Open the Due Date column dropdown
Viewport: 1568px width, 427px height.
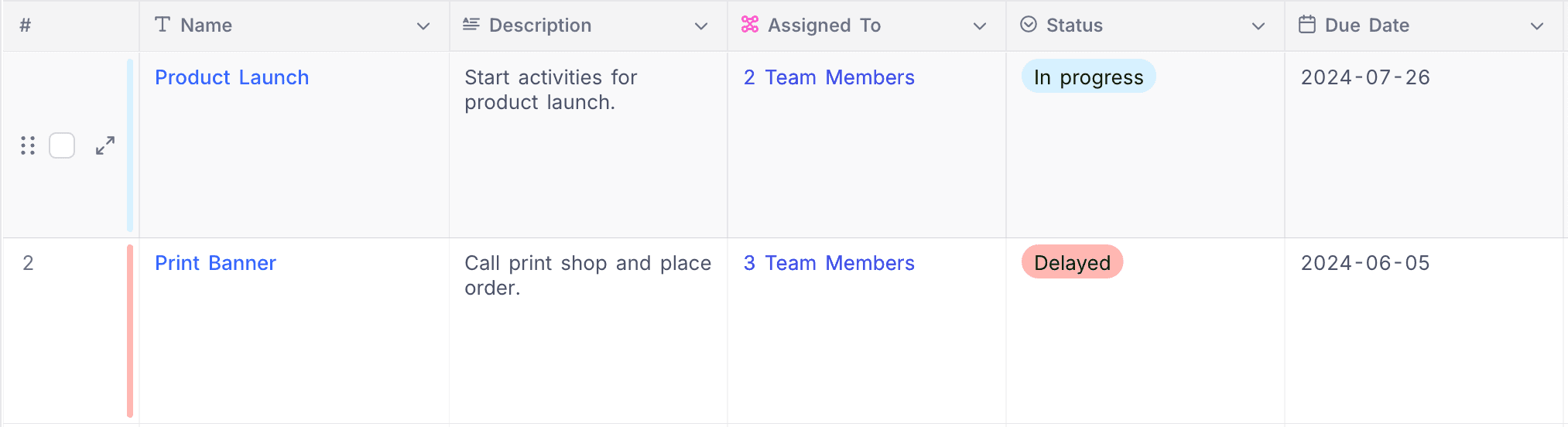(x=1537, y=26)
